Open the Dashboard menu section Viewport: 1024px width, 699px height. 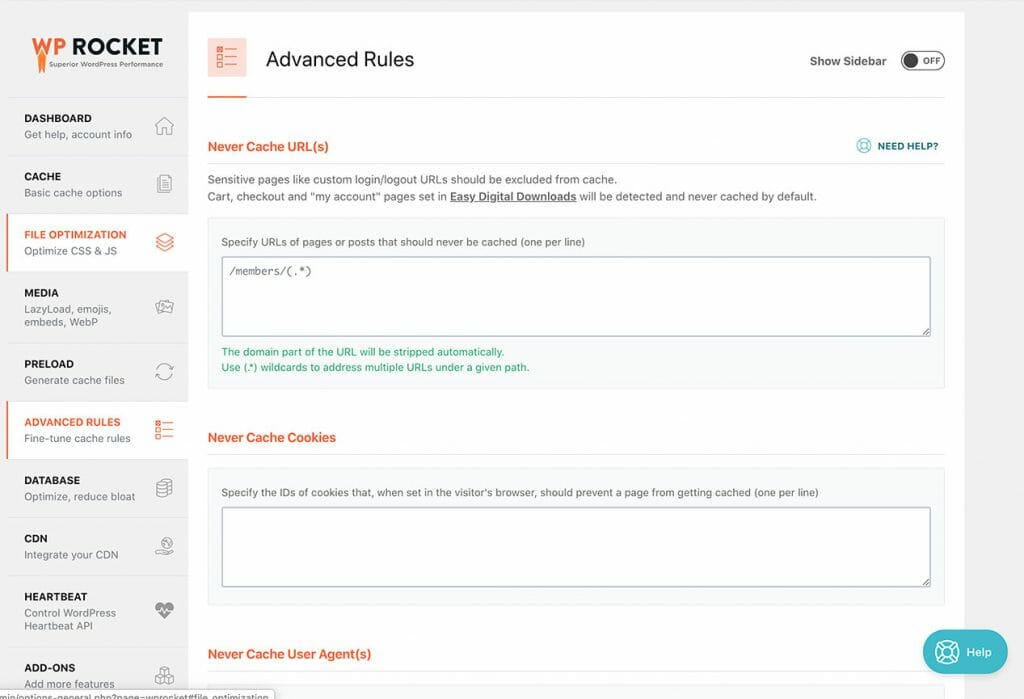97,126
